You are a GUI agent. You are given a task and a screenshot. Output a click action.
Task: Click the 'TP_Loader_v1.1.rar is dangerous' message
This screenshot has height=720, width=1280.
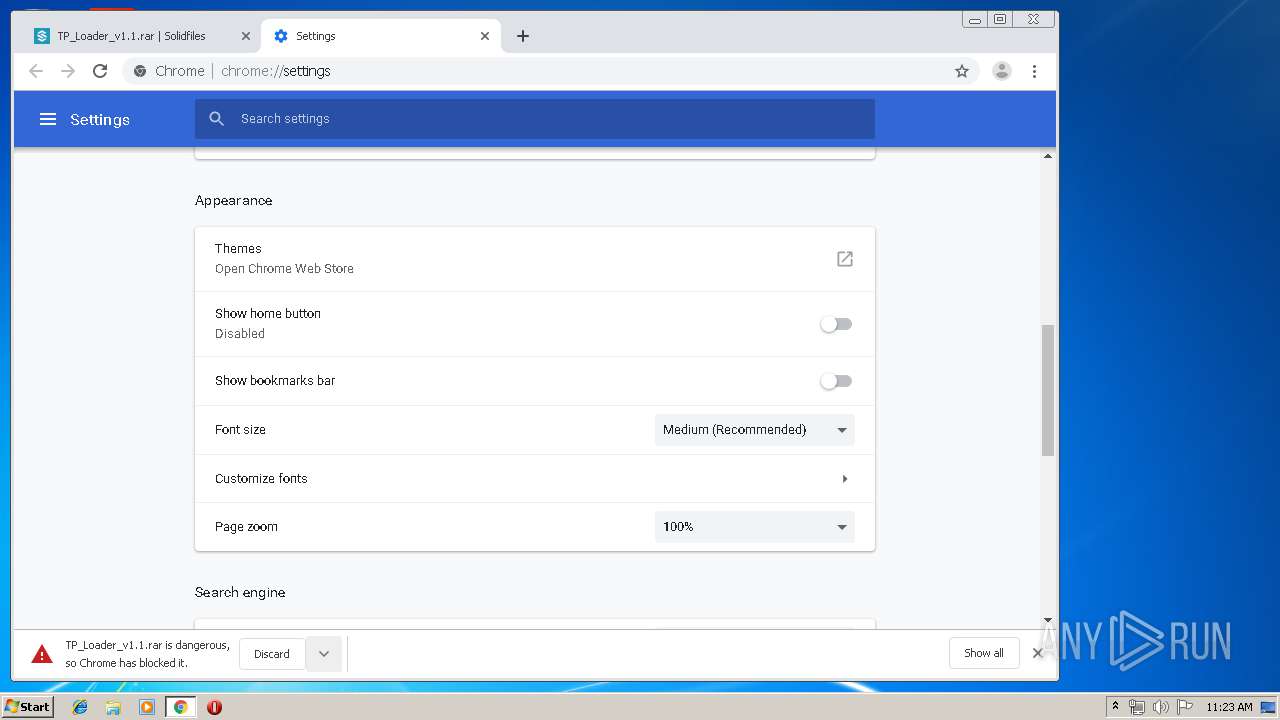148,654
